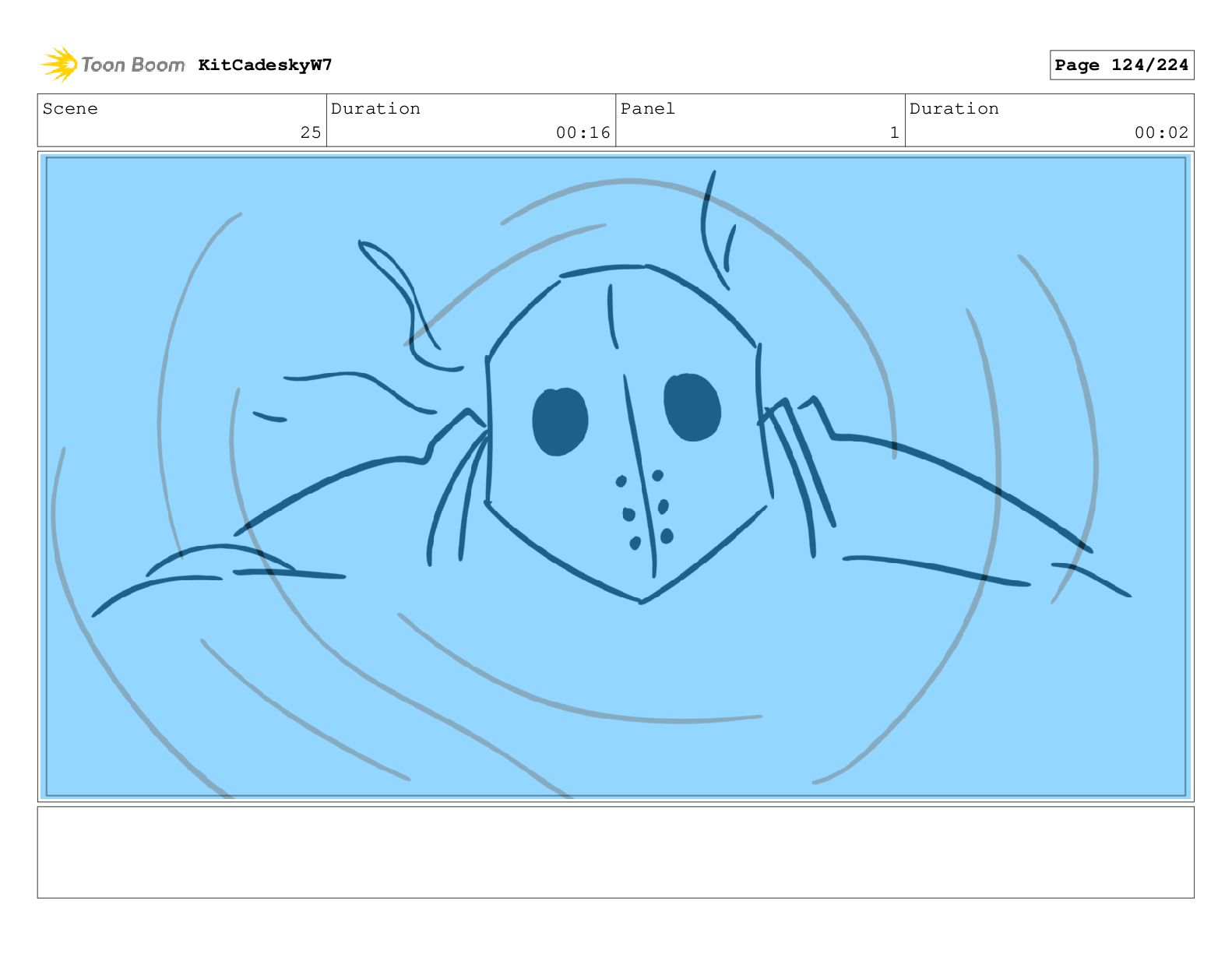Image resolution: width=1232 pixels, height=954 pixels.
Task: Click the storyboard panel drawing thumbnail
Action: click(615, 477)
